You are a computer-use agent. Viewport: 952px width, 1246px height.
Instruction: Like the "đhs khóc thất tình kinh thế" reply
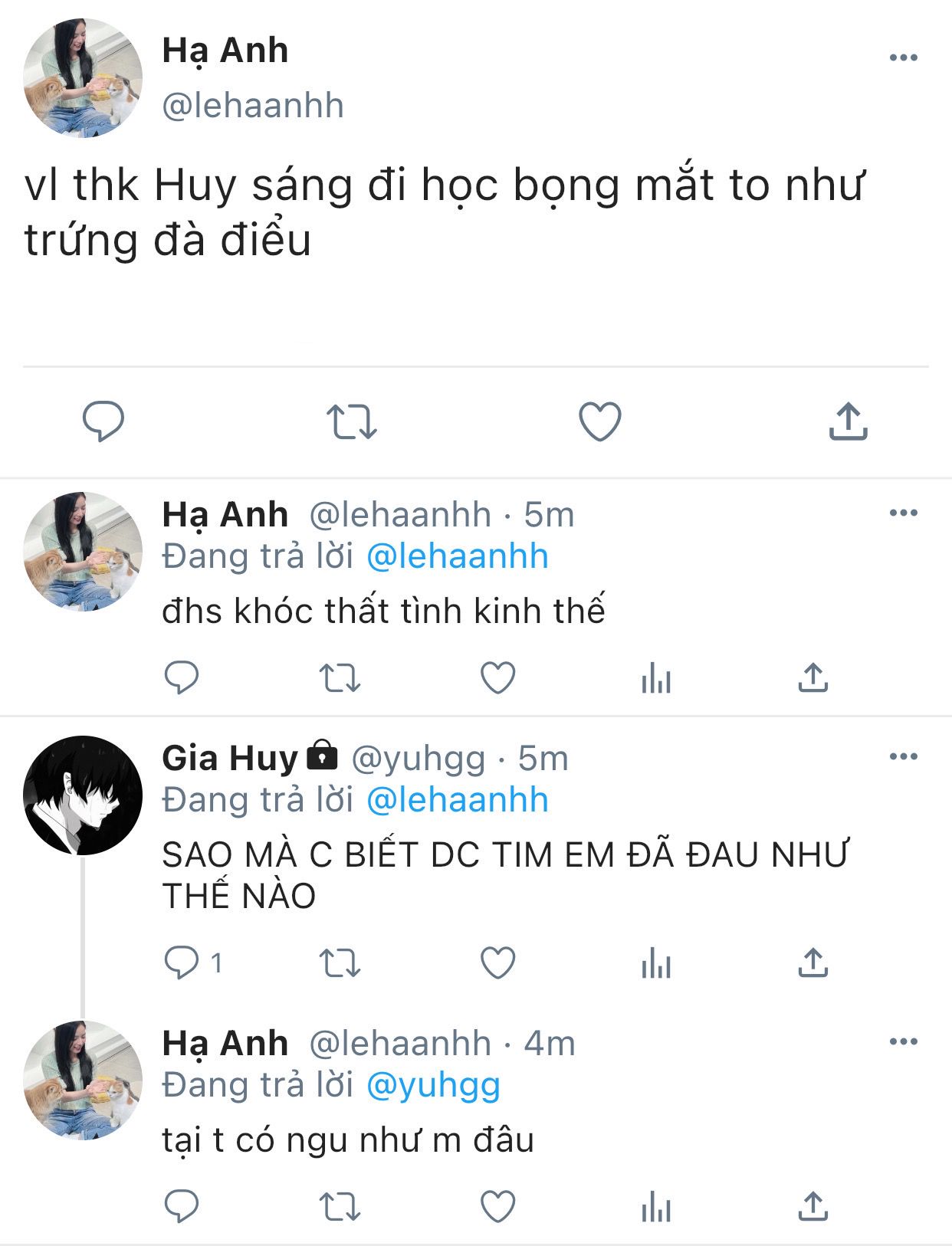pos(497,678)
